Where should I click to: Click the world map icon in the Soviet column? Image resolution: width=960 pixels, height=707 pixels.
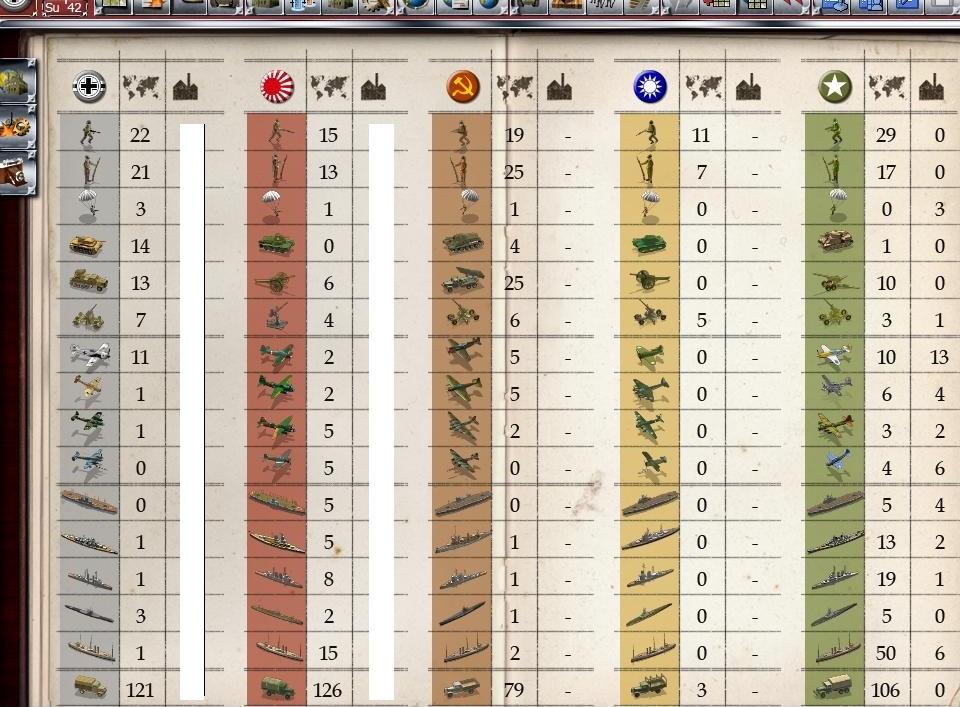click(514, 88)
